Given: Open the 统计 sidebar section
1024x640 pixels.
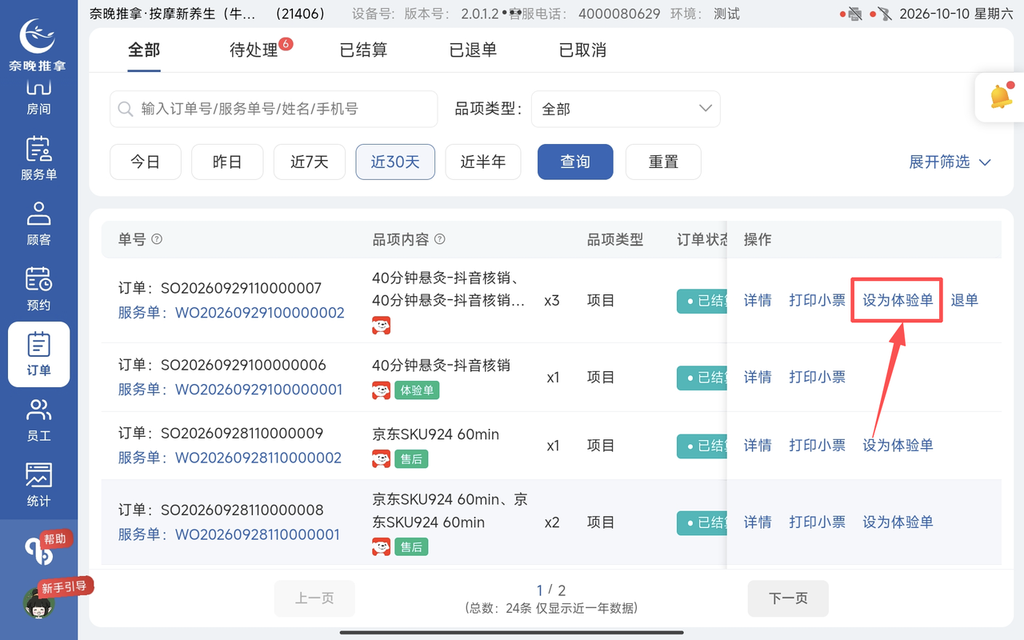Looking at the screenshot, I should [39, 485].
